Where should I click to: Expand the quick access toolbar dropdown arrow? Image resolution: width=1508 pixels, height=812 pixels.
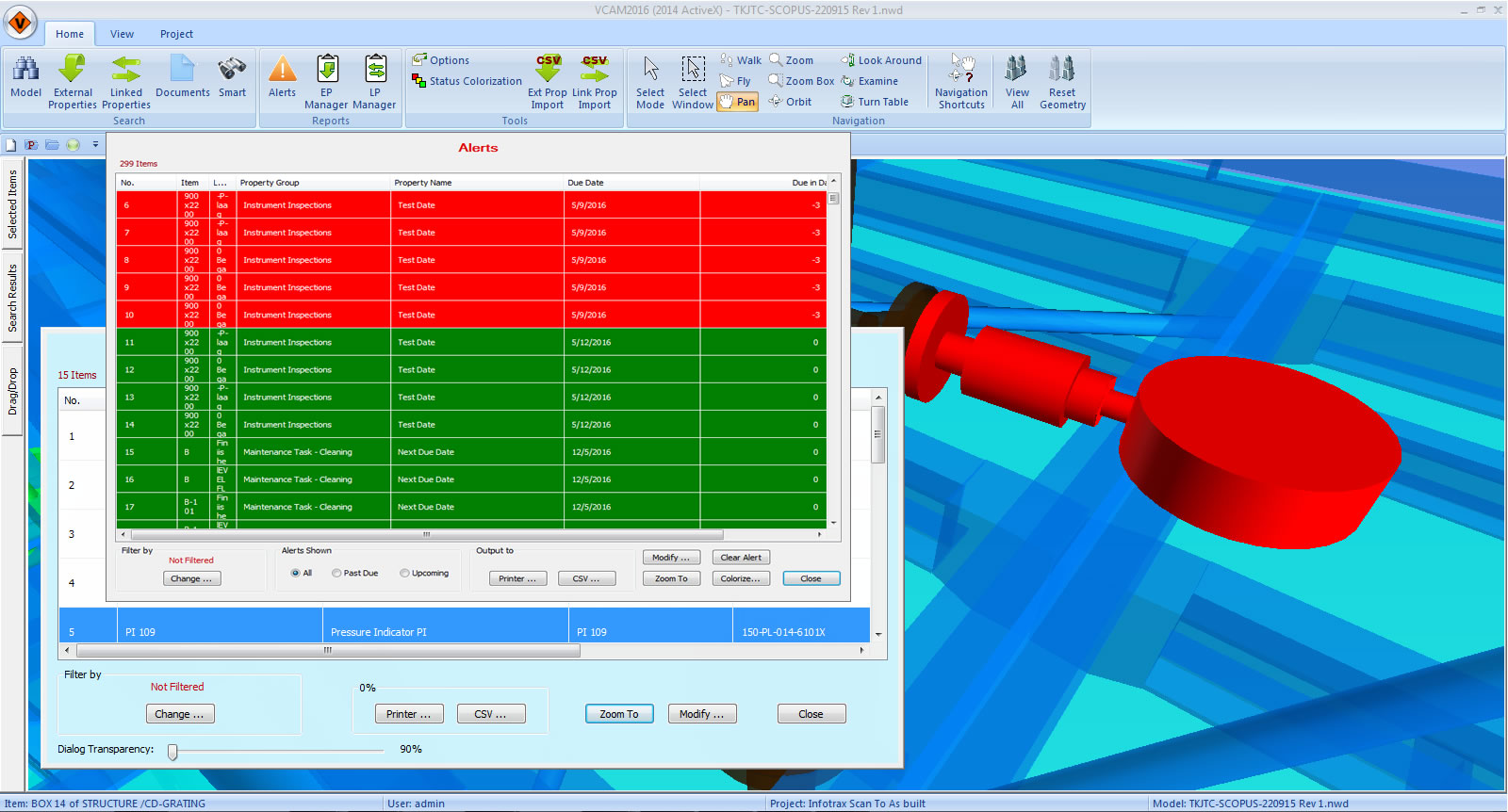click(95, 145)
